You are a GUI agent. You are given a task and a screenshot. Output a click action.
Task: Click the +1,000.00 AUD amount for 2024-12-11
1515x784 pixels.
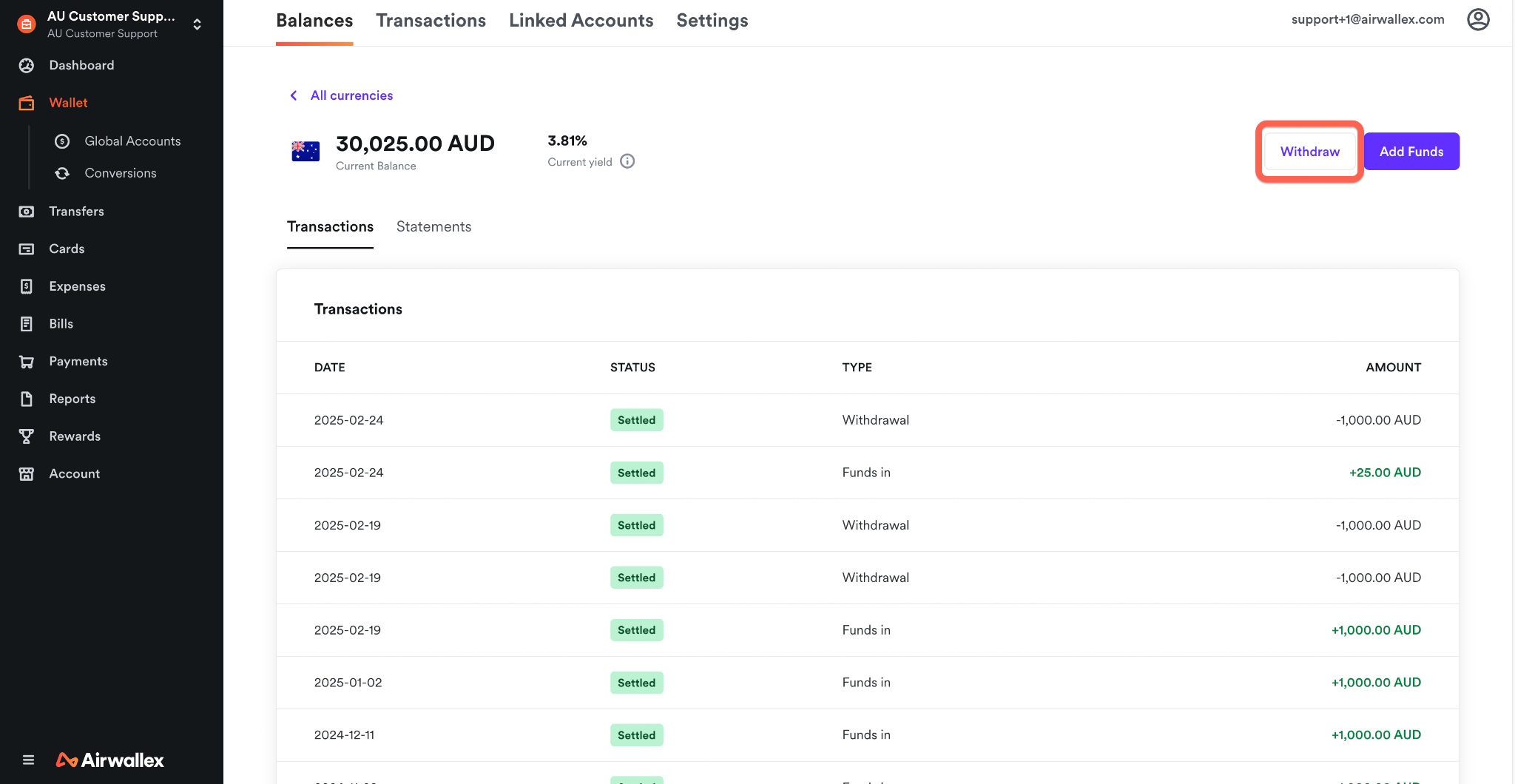1376,735
